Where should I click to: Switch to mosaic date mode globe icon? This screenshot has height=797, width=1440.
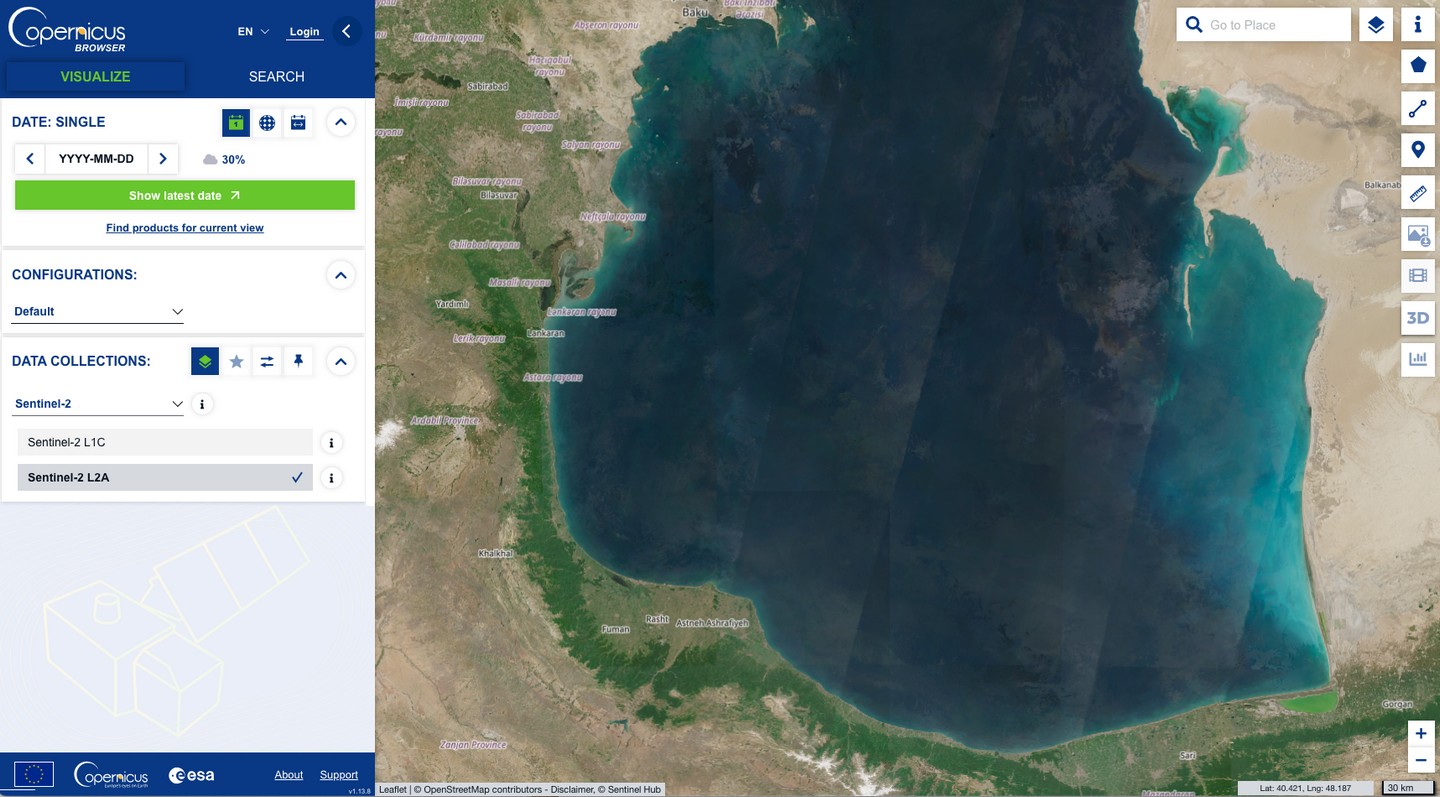(x=267, y=123)
